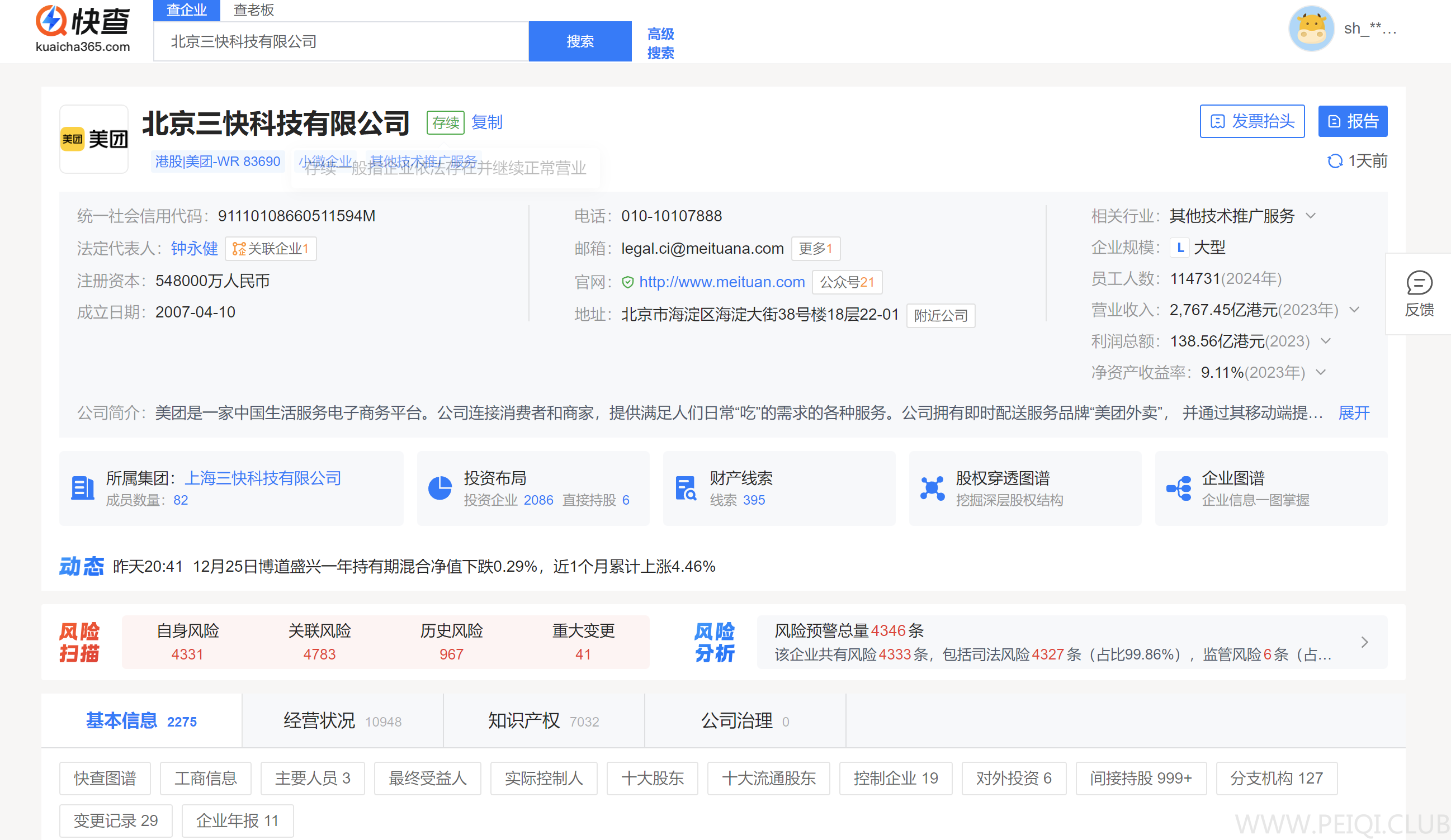Click the 附近公司 nearby companies button
This screenshot has width=1451, height=840.
pos(940,315)
